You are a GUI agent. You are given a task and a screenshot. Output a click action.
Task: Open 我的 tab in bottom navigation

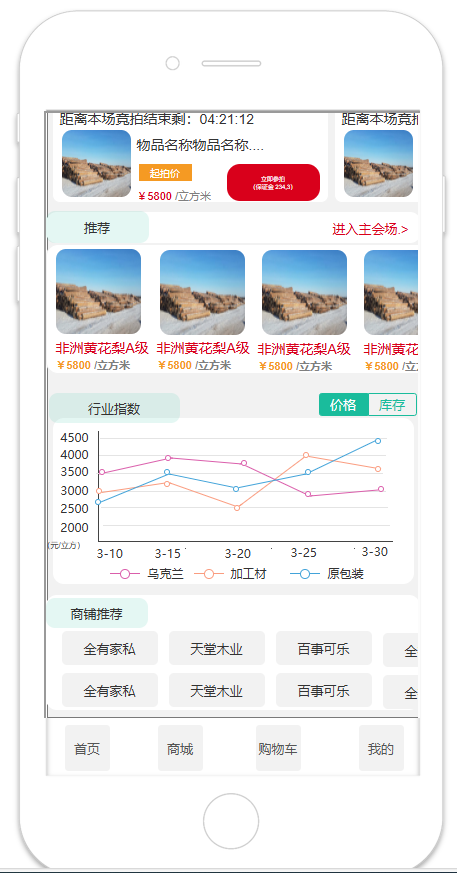(x=381, y=748)
